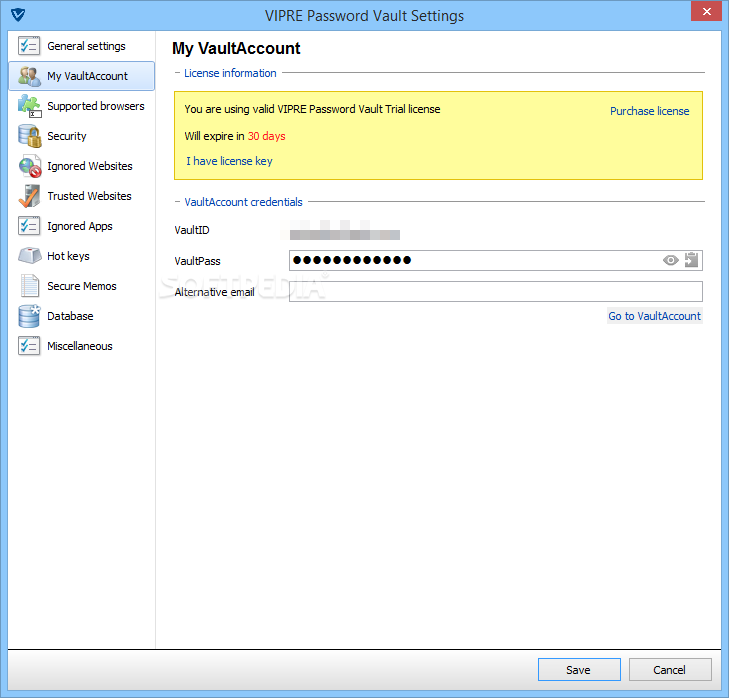Click the Secure Memos document icon
729x698 pixels.
pos(29,286)
